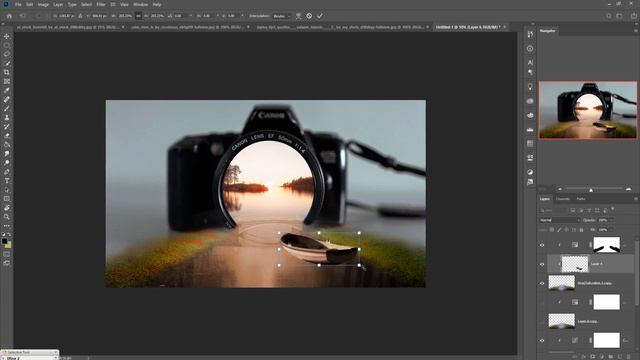This screenshot has width=640, height=360.
Task: Click the Share button at top right
Action: point(633,16)
